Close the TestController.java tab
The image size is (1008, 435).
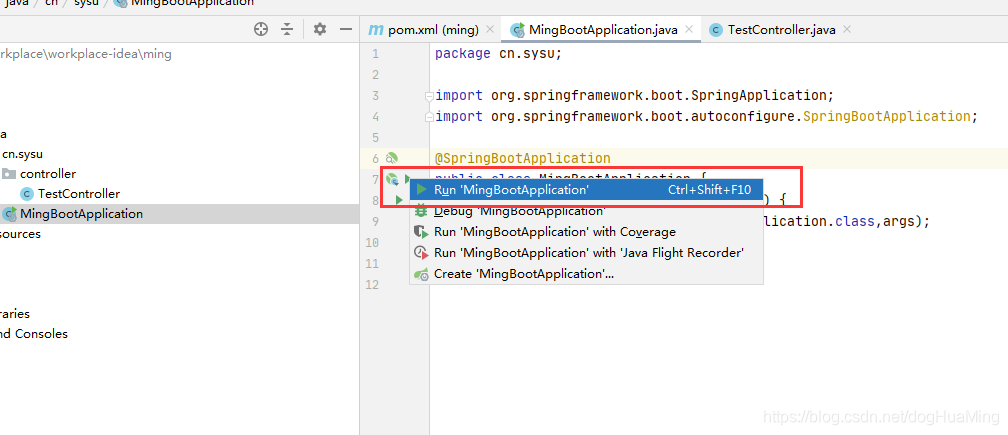(847, 29)
